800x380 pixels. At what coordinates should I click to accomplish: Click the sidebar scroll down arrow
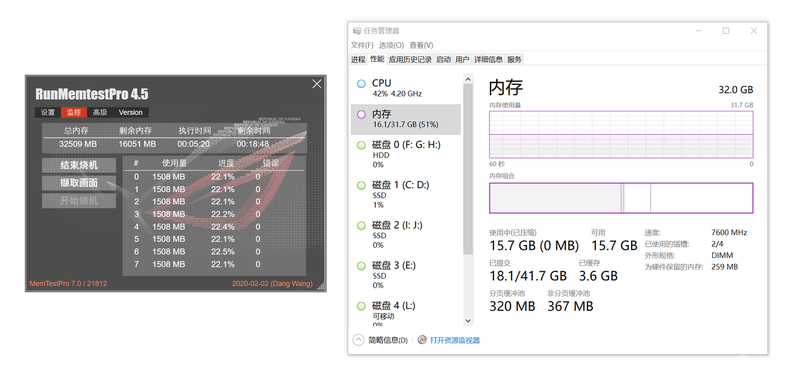[468, 321]
